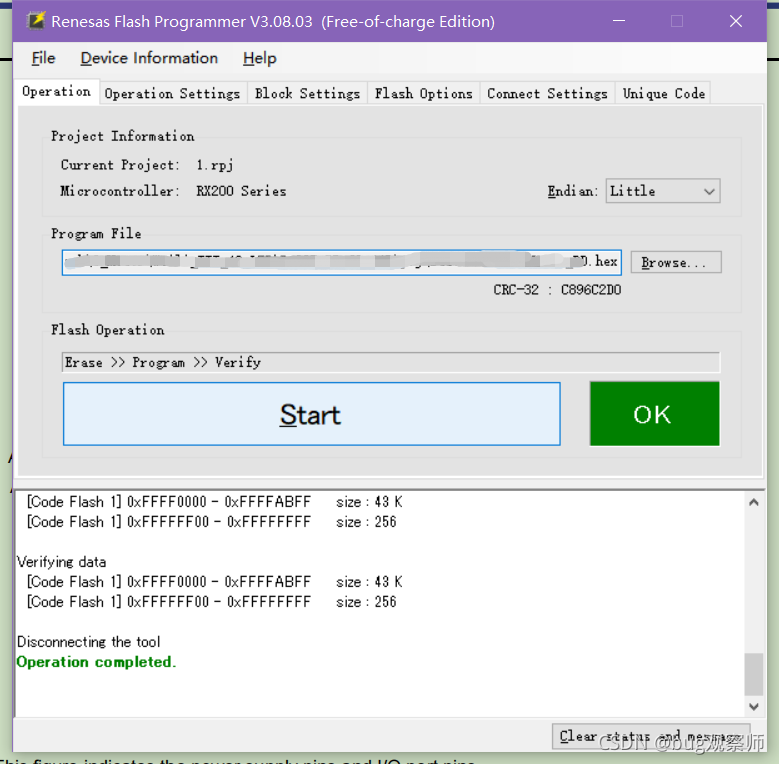Click the Program File path field

[x=341, y=262]
